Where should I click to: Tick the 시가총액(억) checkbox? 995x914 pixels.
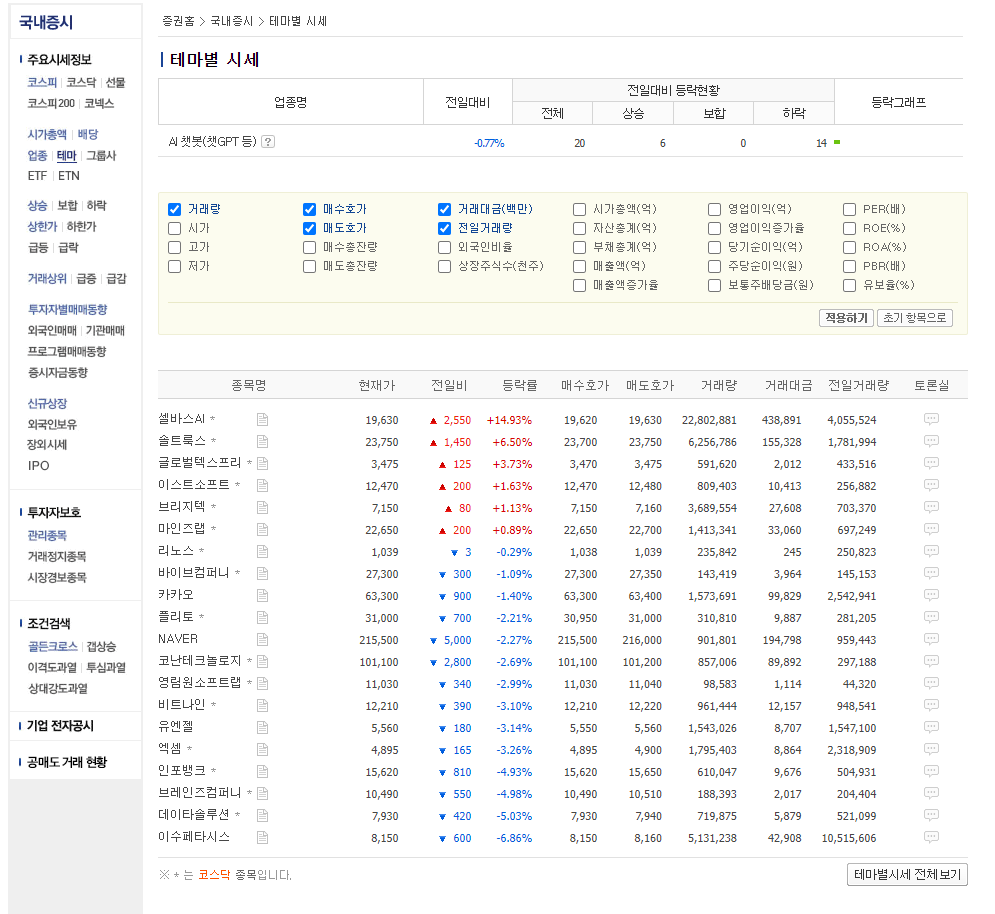(579, 209)
